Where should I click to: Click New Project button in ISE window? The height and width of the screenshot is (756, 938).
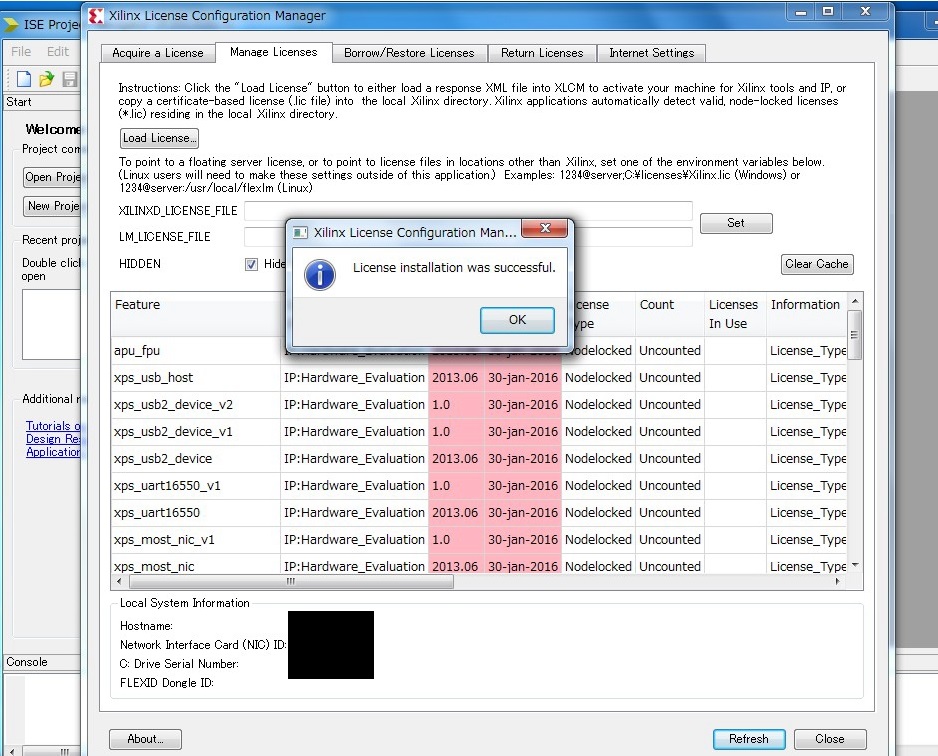pyautogui.click(x=52, y=206)
